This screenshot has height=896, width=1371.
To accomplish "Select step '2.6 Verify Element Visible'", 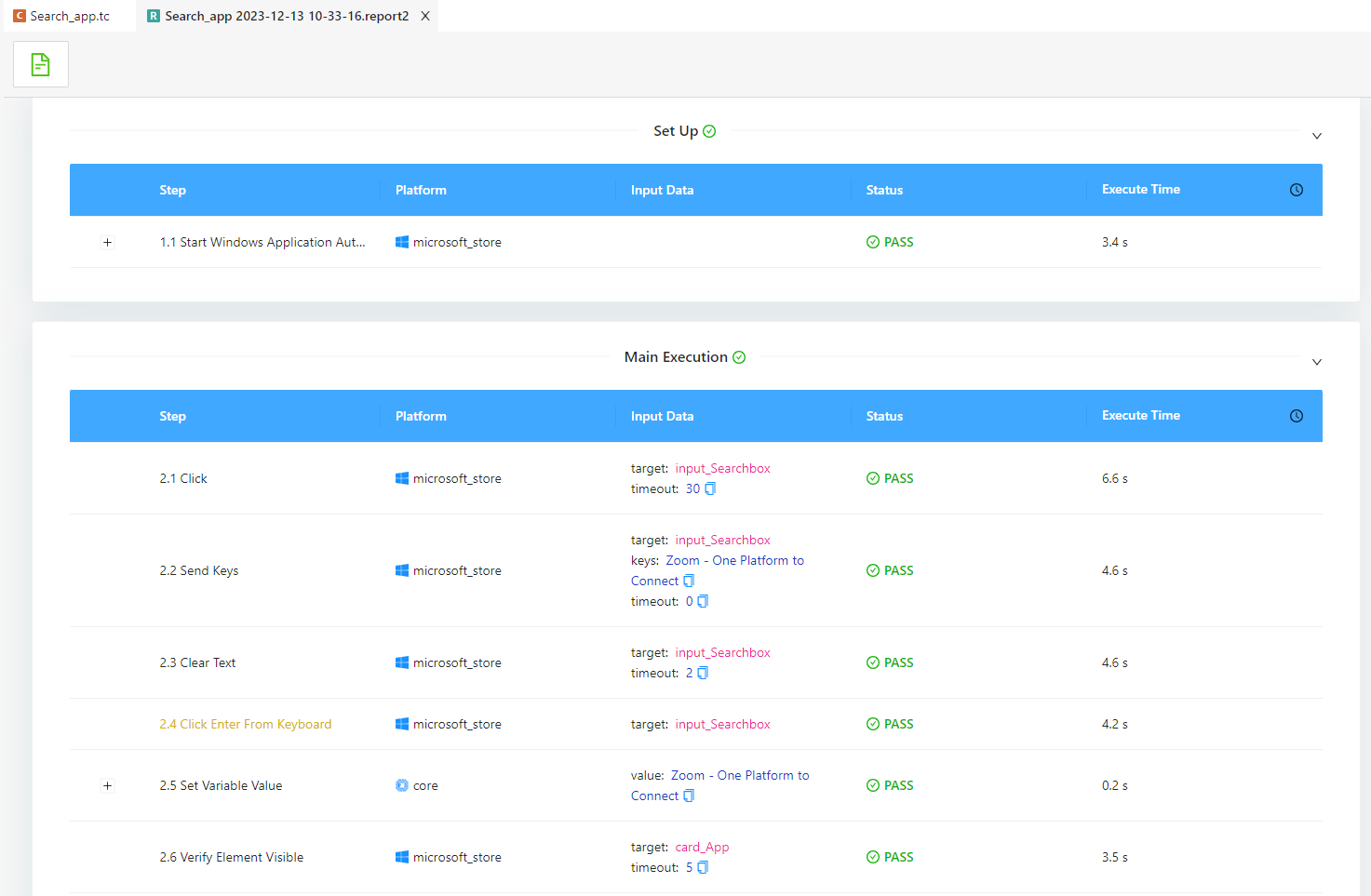I will pyautogui.click(x=232, y=857).
